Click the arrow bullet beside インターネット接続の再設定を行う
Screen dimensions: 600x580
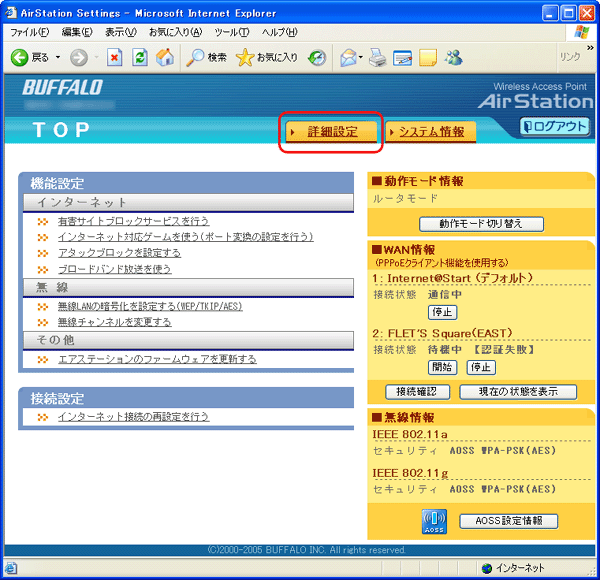pyautogui.click(x=43, y=417)
